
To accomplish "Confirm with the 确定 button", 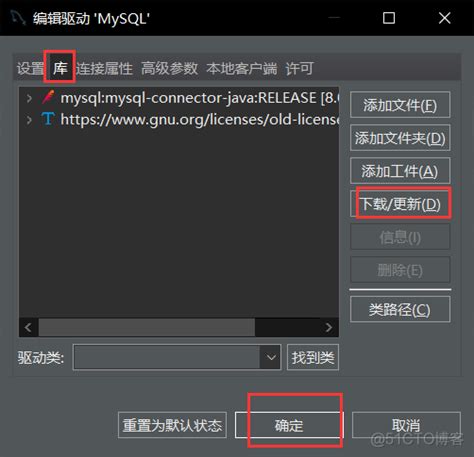I will pos(289,425).
